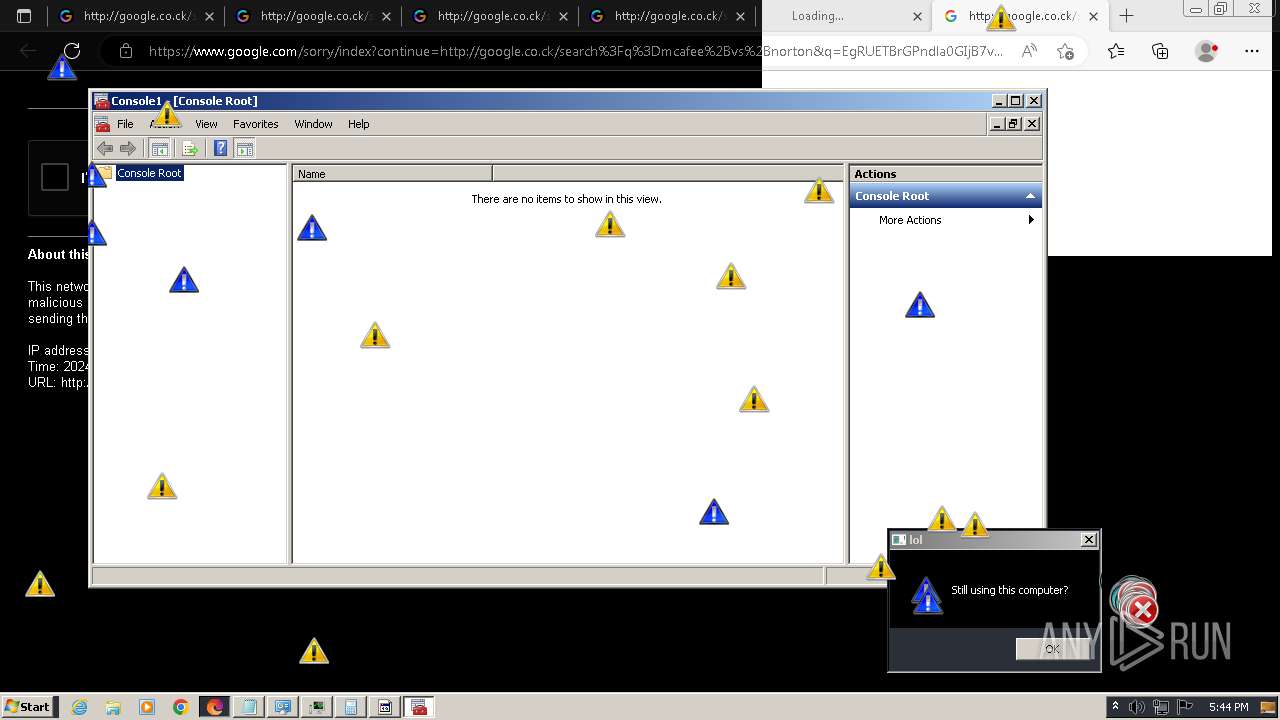Toggle Show/Hide Console Tree toolbar icon

click(x=159, y=149)
